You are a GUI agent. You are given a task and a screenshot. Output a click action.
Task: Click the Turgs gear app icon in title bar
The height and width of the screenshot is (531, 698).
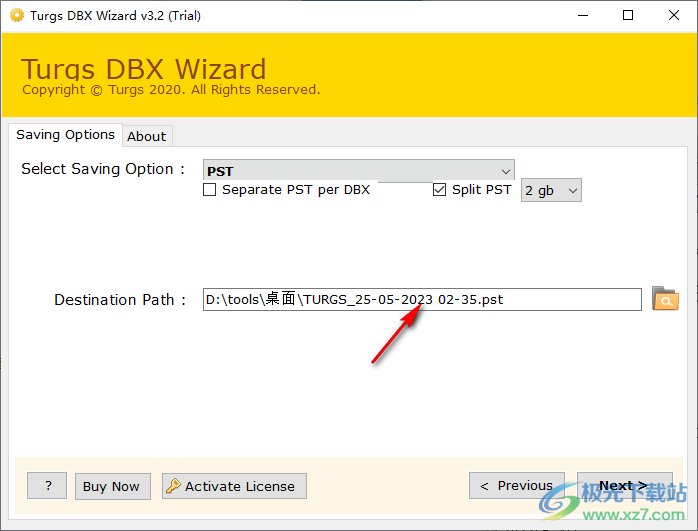(16, 16)
